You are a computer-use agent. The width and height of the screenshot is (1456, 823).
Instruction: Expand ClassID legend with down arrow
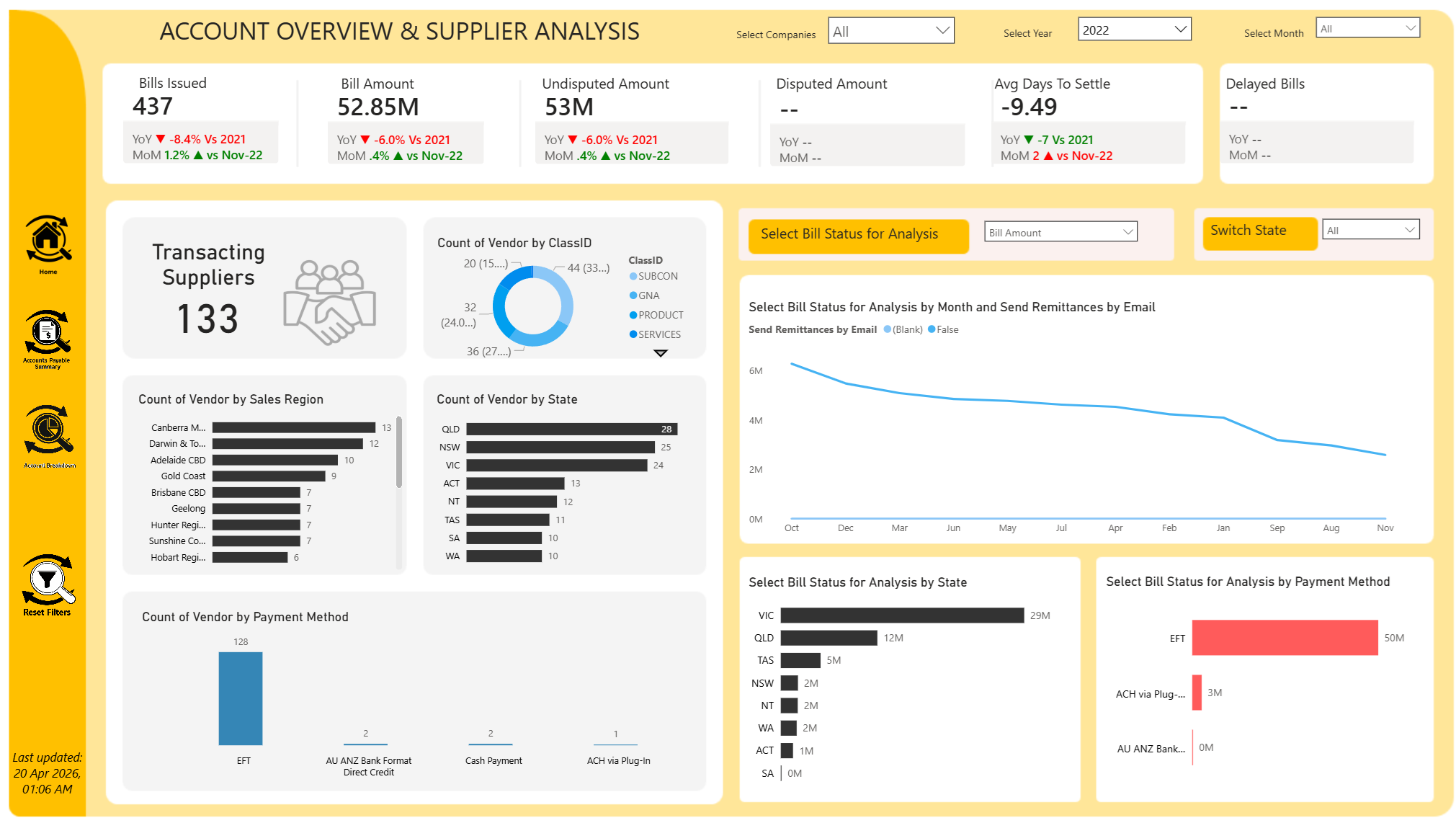(661, 353)
